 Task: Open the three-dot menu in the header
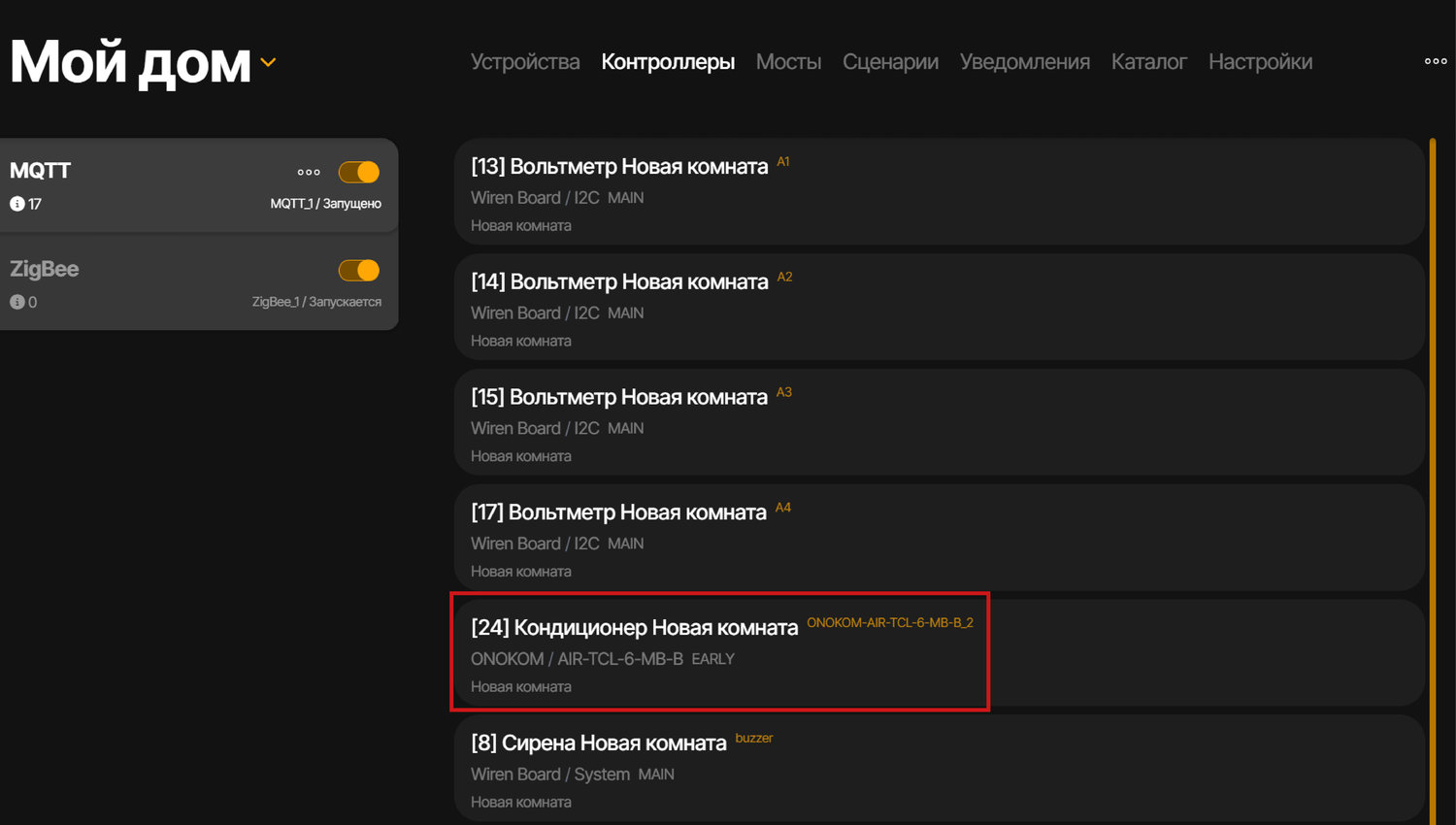point(1436,61)
